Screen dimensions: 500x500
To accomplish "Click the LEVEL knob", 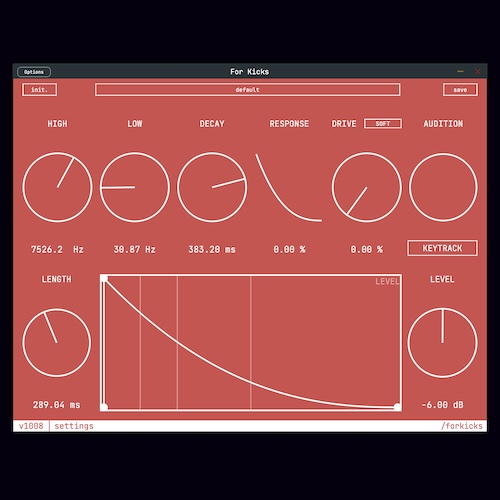I will pyautogui.click(x=443, y=343).
